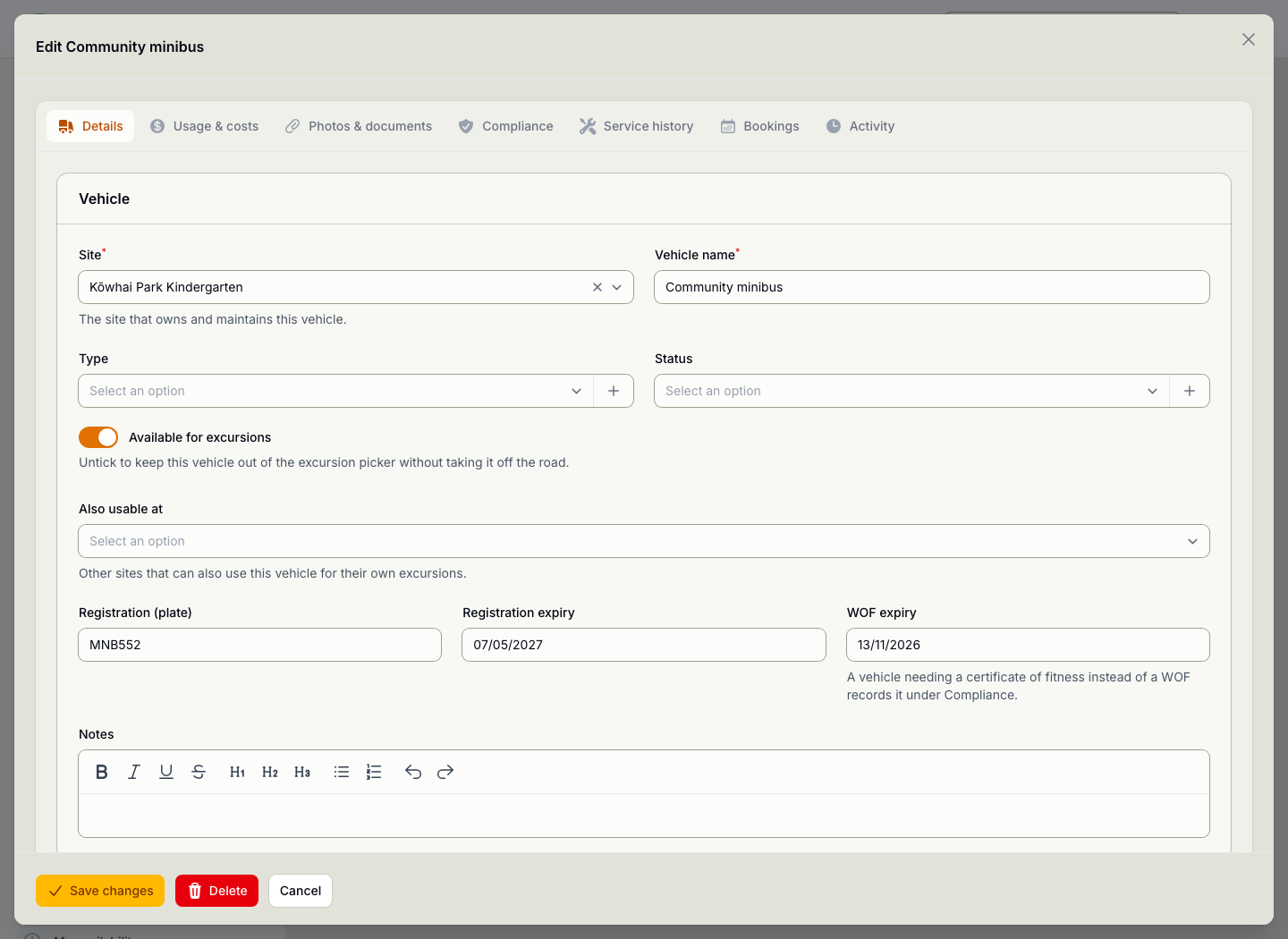Add a new Type with the plus icon
The width and height of the screenshot is (1288, 939).
[614, 391]
